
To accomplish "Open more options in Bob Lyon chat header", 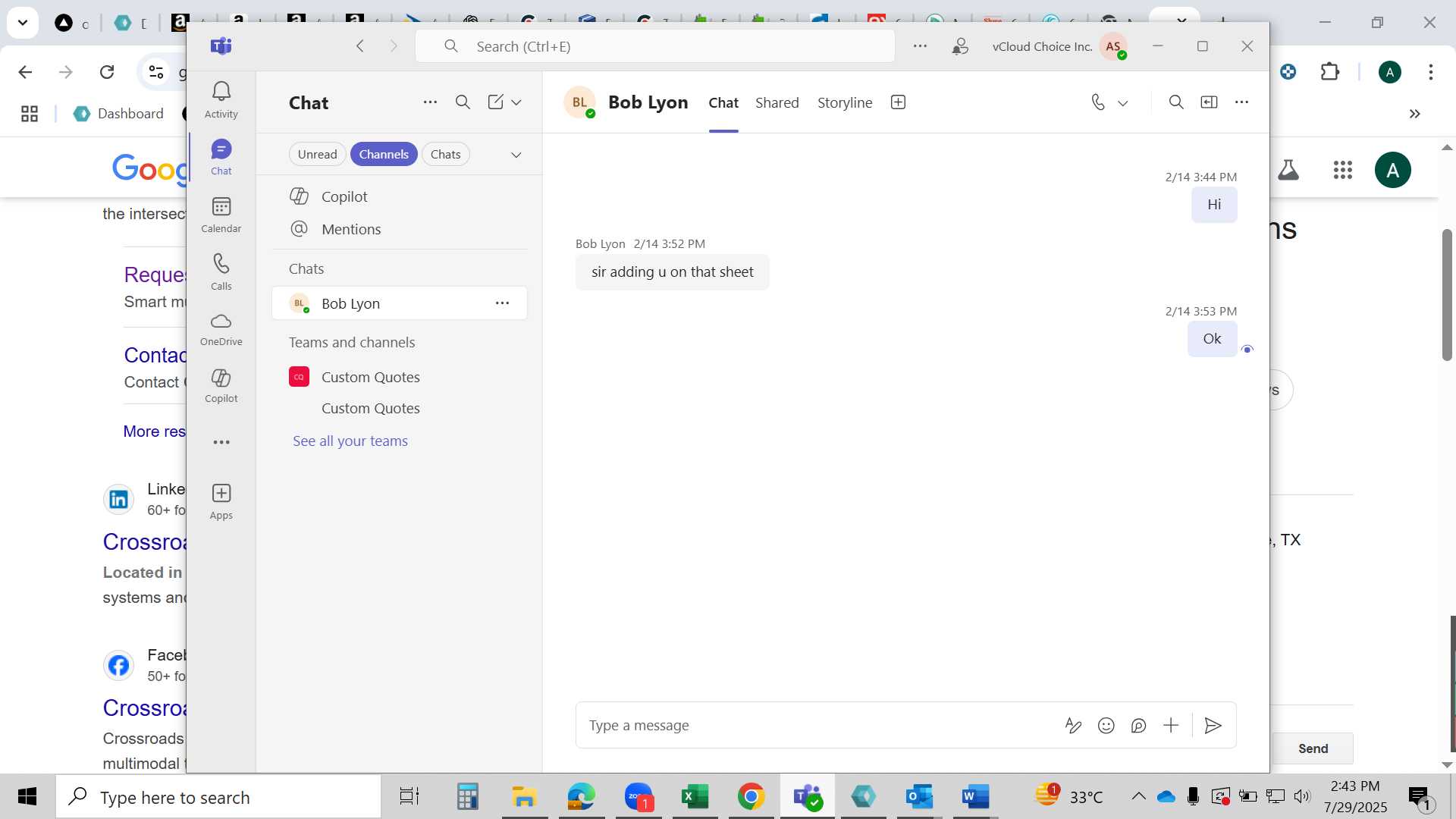I will pos(1241,102).
